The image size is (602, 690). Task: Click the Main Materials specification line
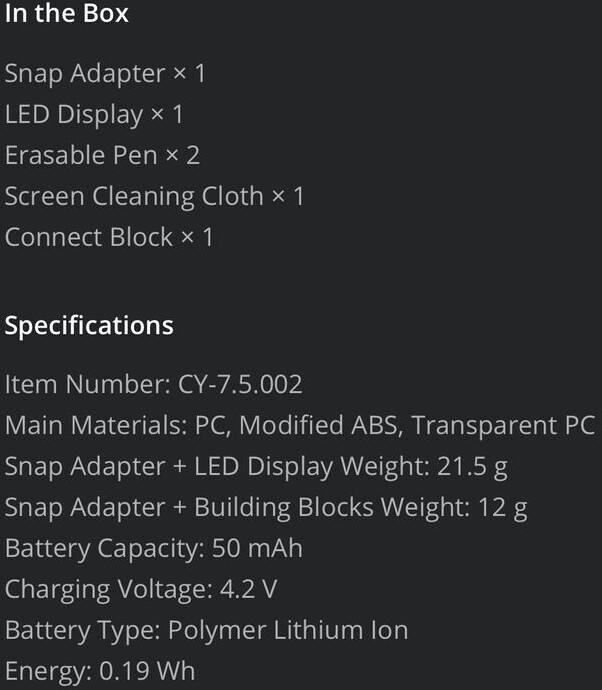click(300, 426)
